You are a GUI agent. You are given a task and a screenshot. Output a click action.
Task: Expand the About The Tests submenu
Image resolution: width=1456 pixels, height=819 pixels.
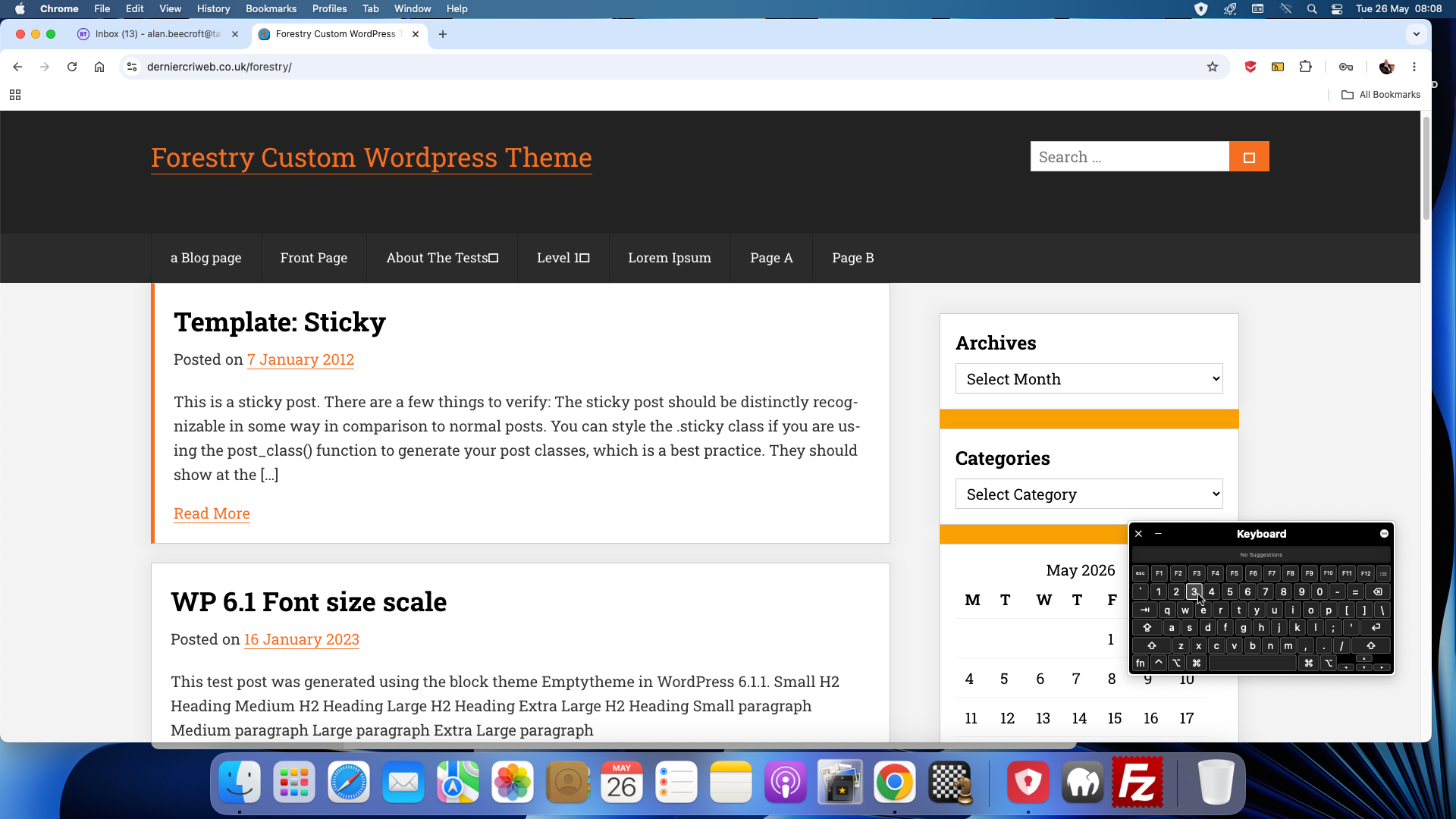494,258
